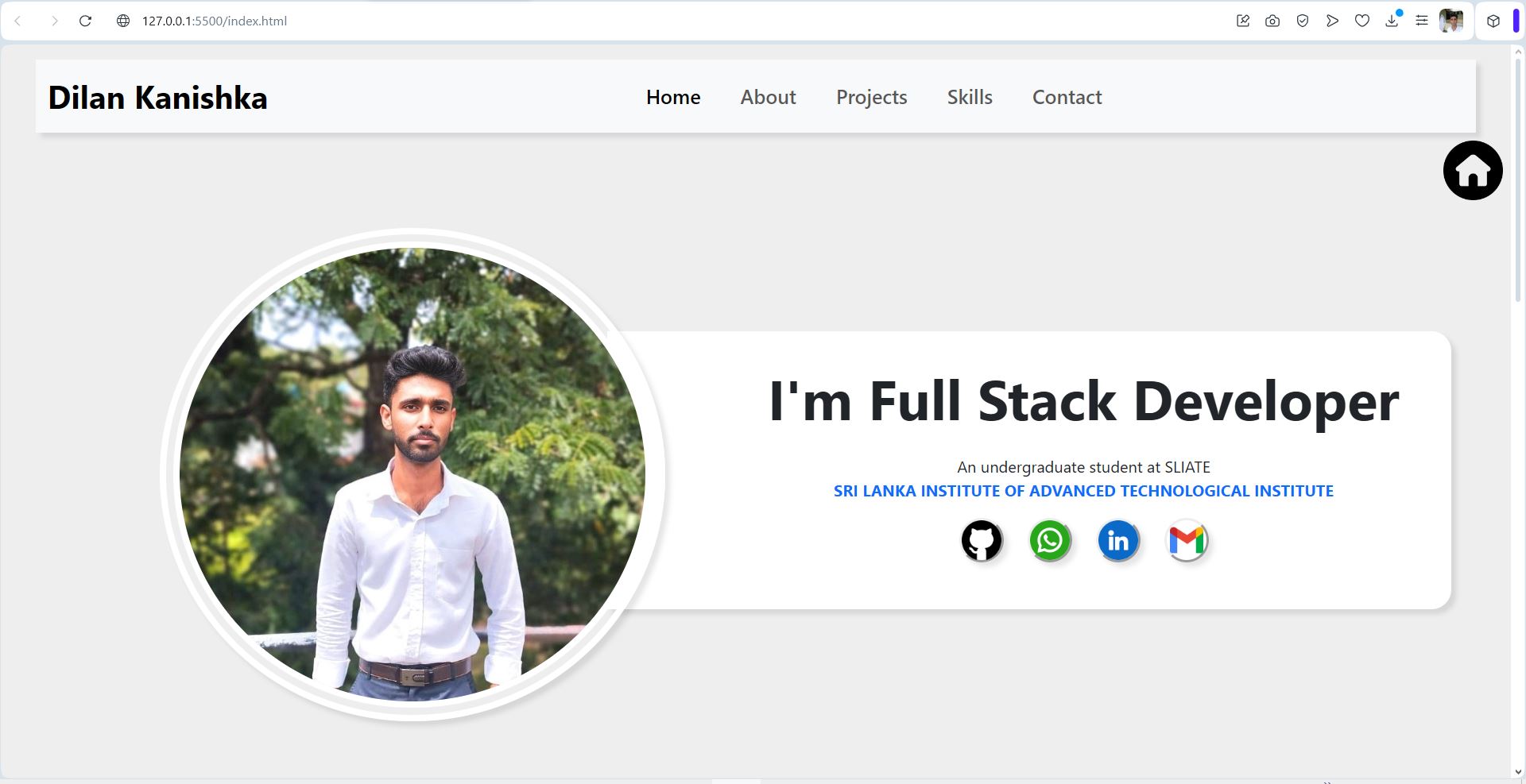Viewport: 1526px width, 784px height.
Task: Open the Gmail contact icon
Action: tap(1187, 541)
